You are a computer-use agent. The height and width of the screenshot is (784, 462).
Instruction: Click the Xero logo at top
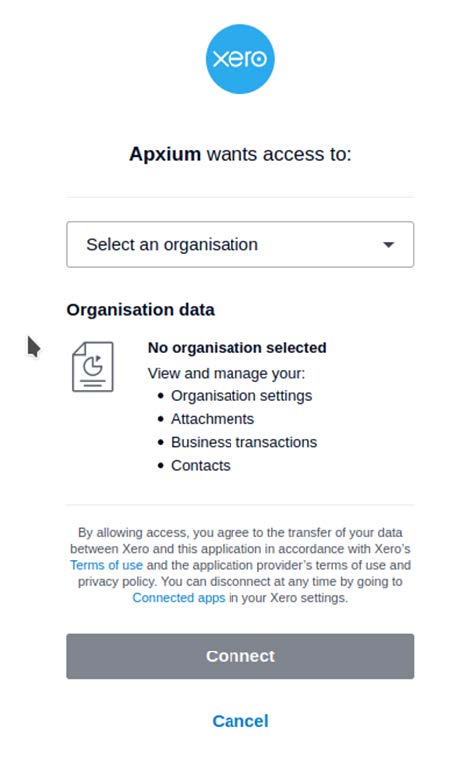[x=240, y=59]
